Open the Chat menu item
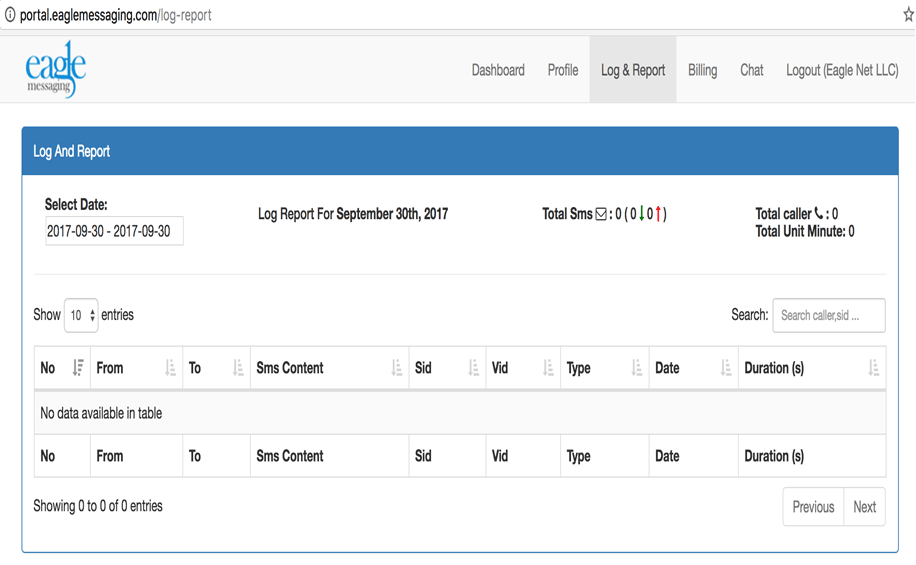916x565 pixels. tap(752, 70)
